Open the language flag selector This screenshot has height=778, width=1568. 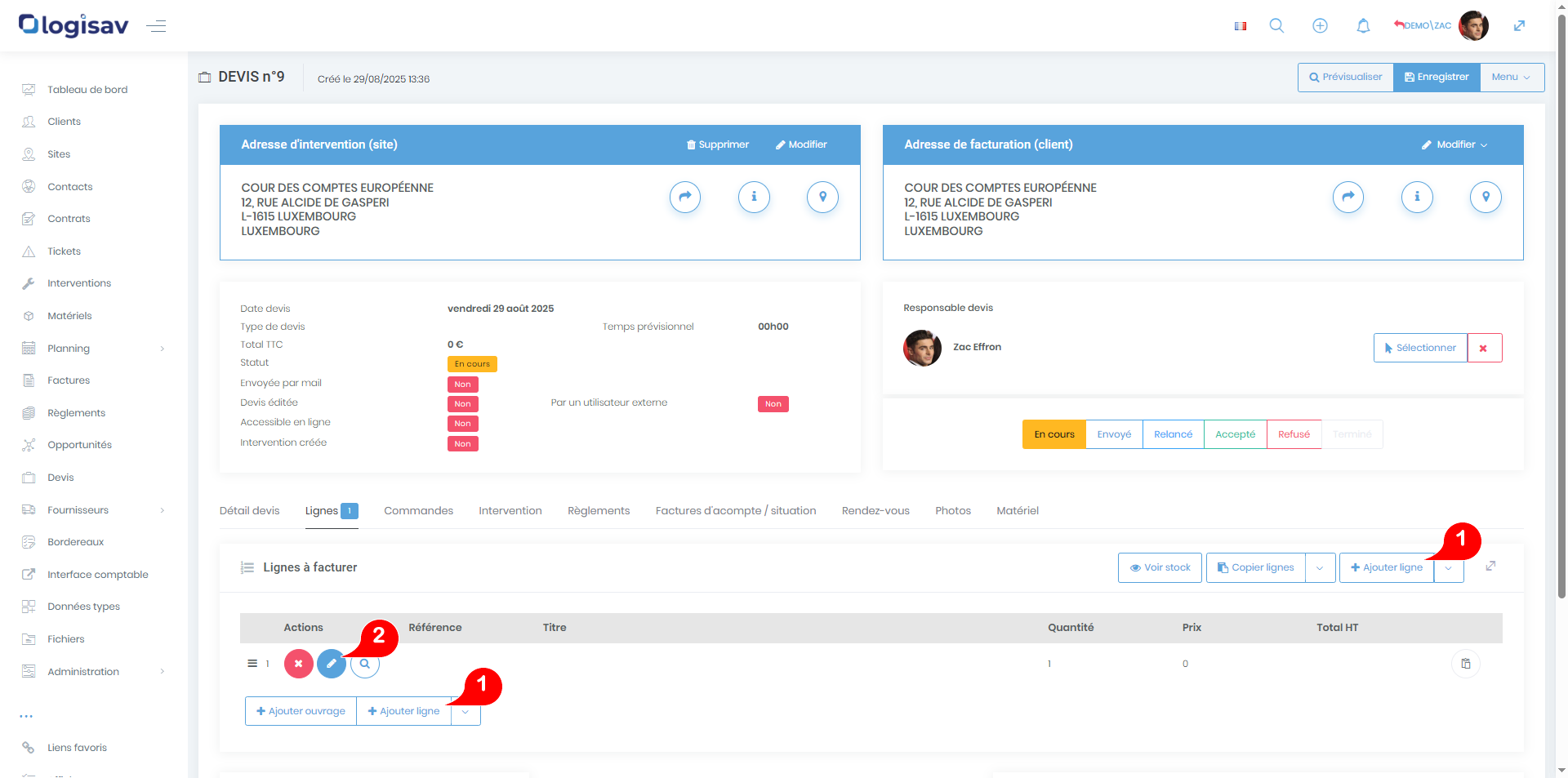(1240, 26)
